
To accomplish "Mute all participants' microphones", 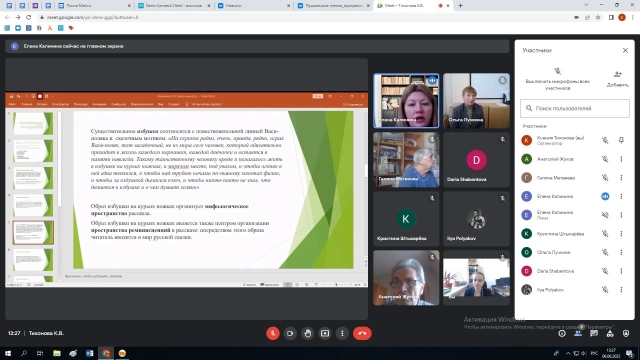I will pyautogui.click(x=558, y=79).
